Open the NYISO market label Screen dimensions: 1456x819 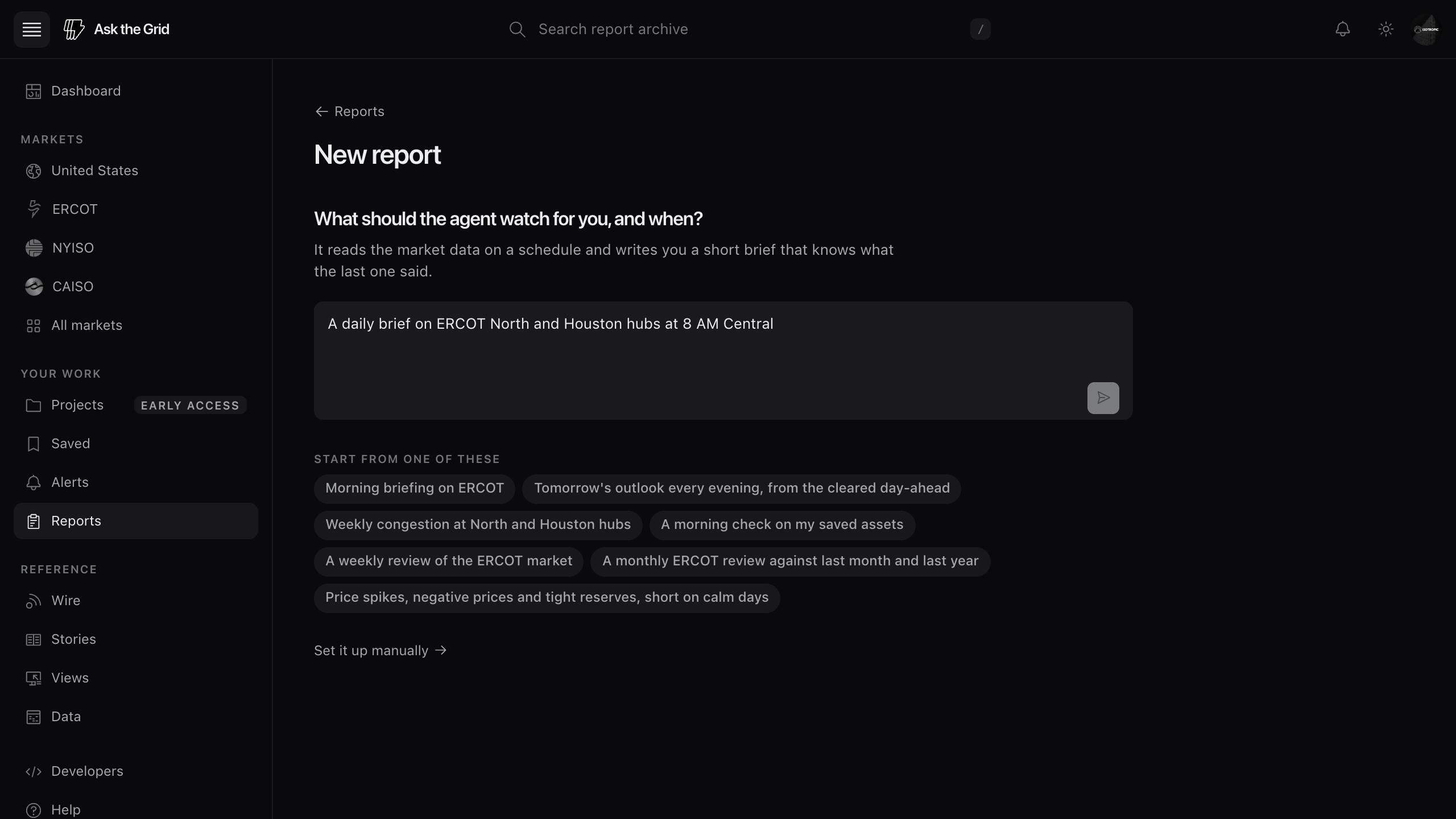point(73,248)
